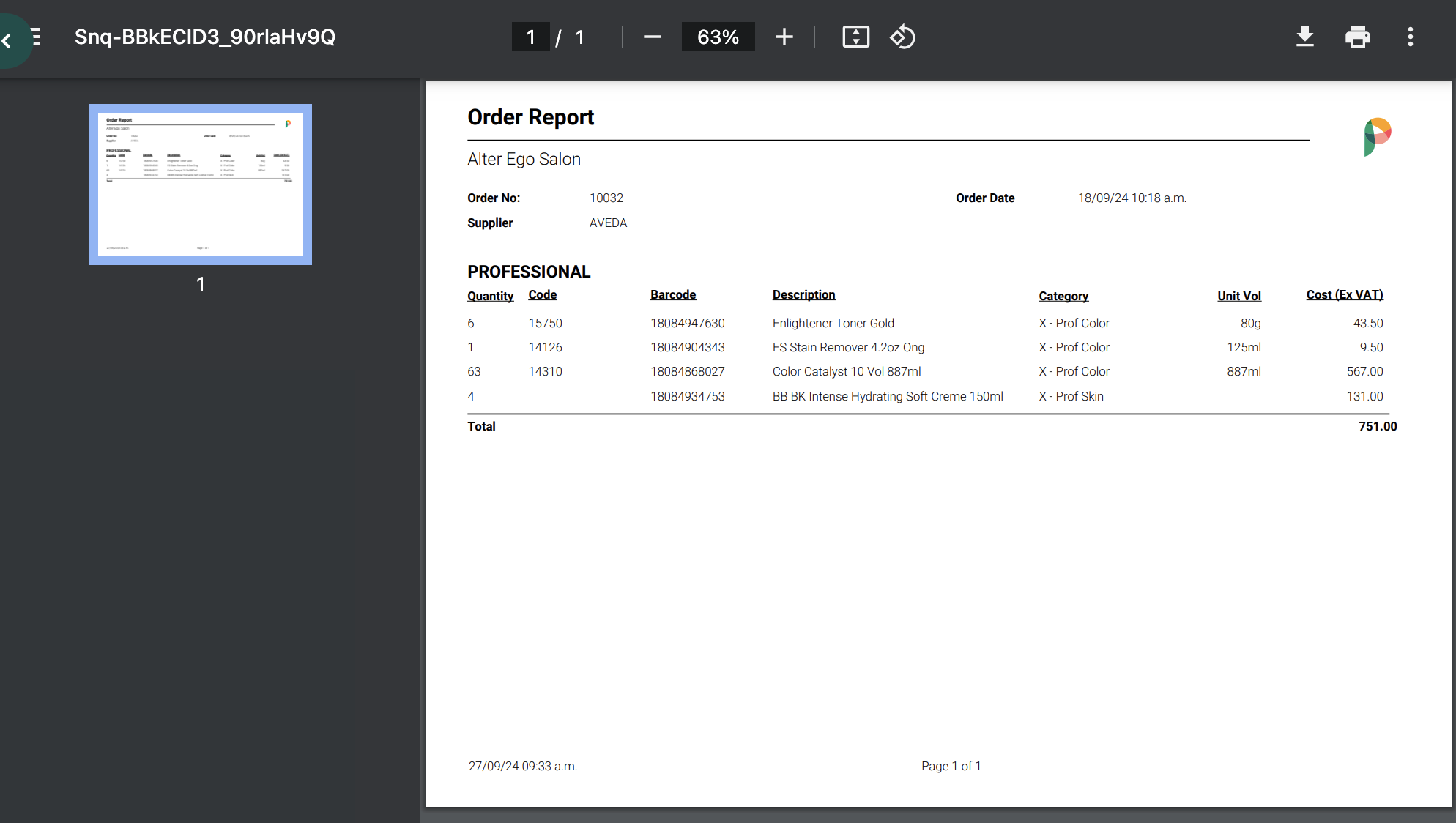Click Enlightener Toner Gold description
Image resolution: width=1456 pixels, height=823 pixels.
[x=833, y=323]
